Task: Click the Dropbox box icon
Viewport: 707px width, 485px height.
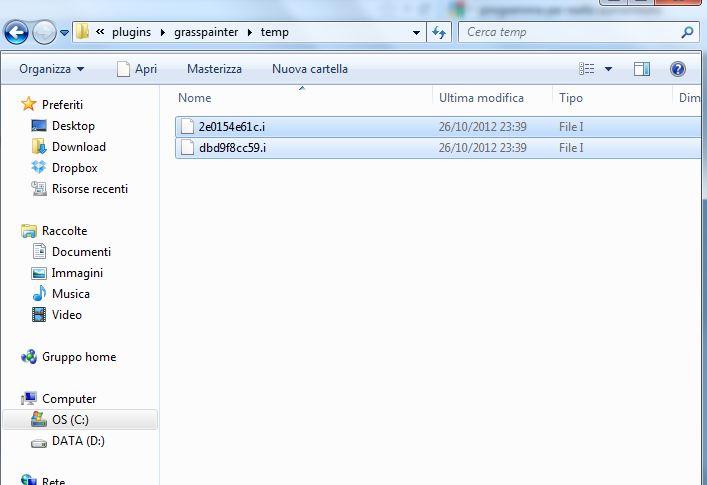Action: [x=39, y=167]
